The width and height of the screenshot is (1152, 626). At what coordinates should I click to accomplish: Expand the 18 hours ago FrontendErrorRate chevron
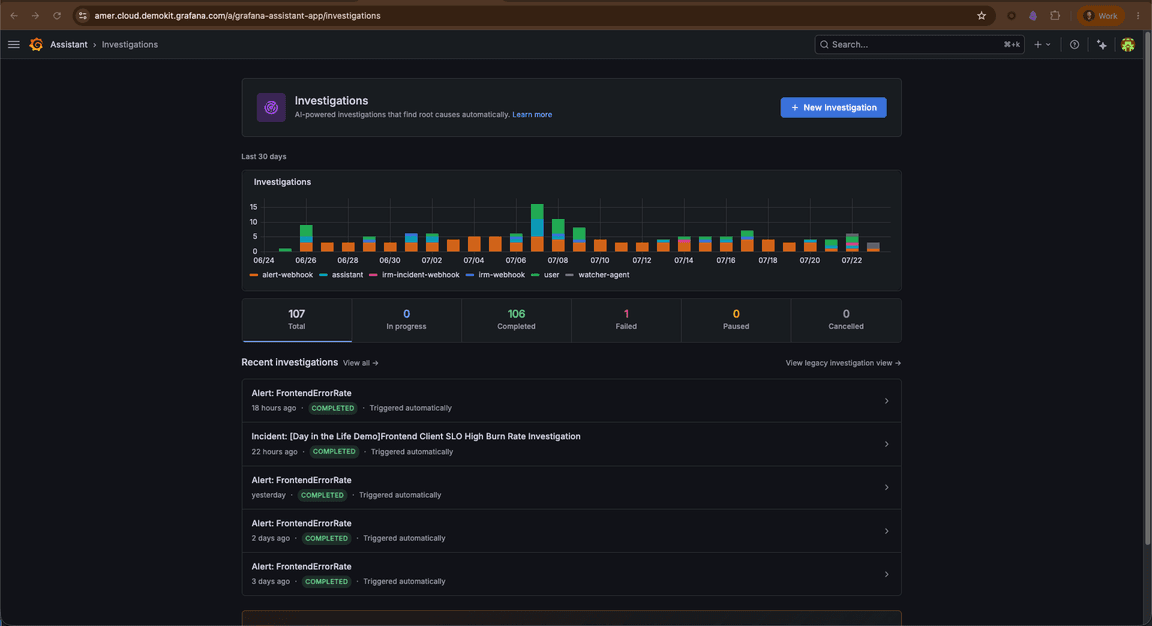pos(887,401)
